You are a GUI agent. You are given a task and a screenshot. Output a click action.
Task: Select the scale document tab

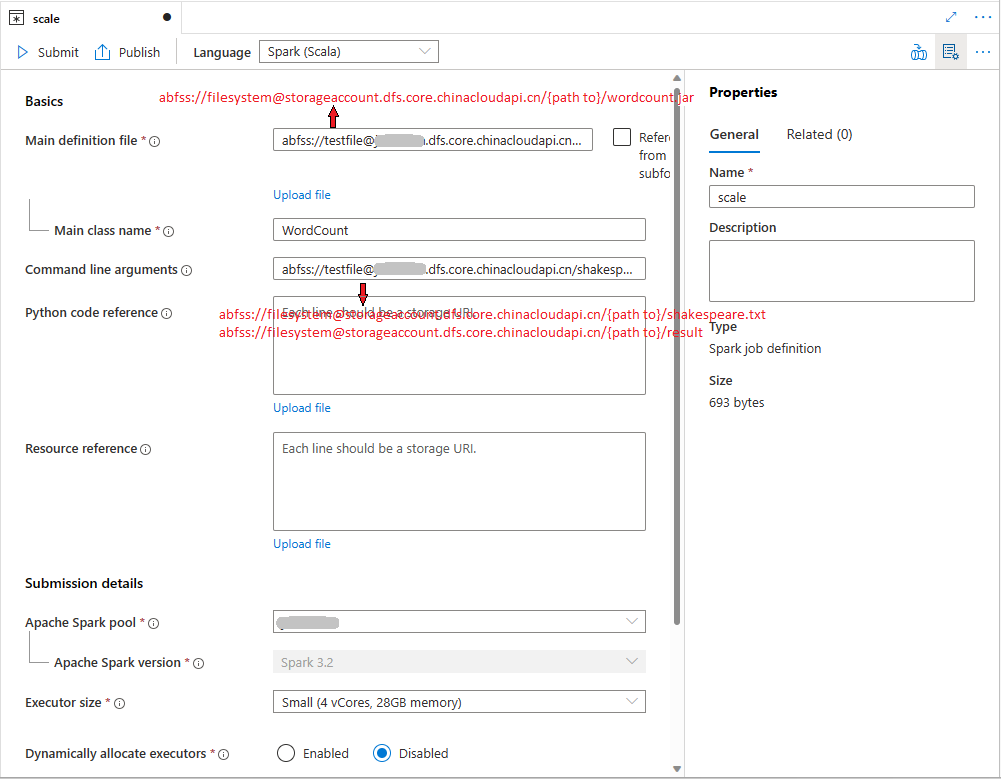point(91,18)
